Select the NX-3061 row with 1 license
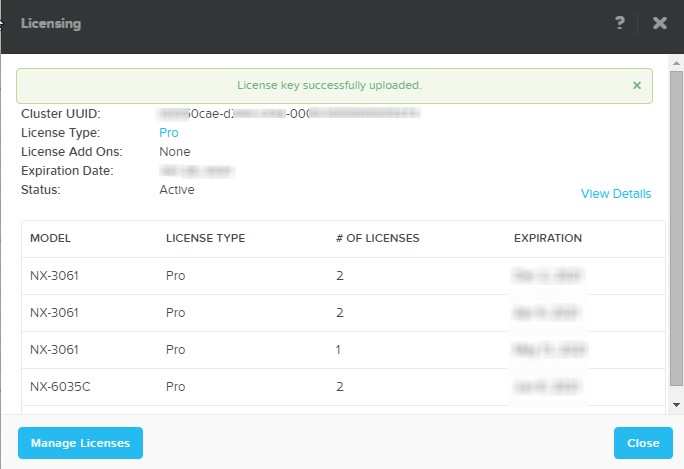The height and width of the screenshot is (469, 684). coord(342,350)
